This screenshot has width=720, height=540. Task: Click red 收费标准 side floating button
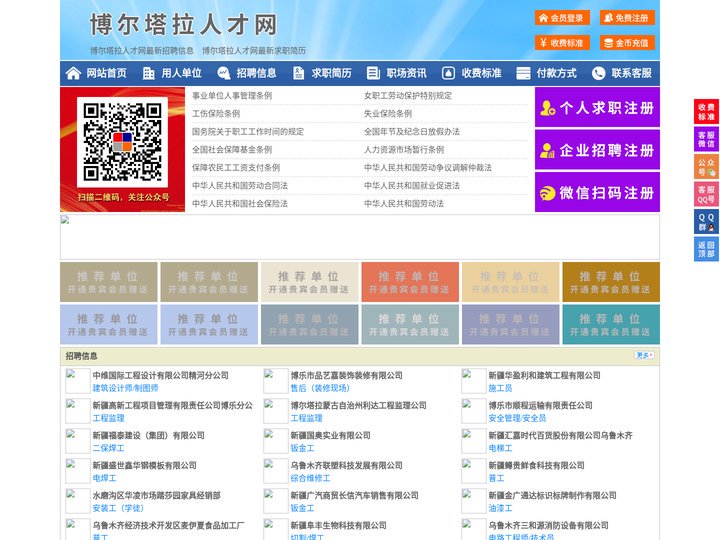click(x=706, y=112)
